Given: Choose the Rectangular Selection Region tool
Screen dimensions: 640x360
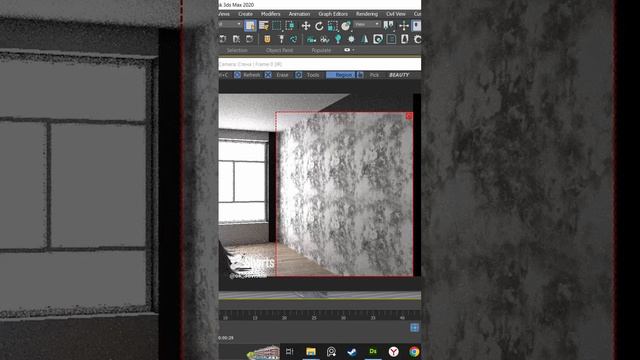Looking at the screenshot, I should (277, 26).
